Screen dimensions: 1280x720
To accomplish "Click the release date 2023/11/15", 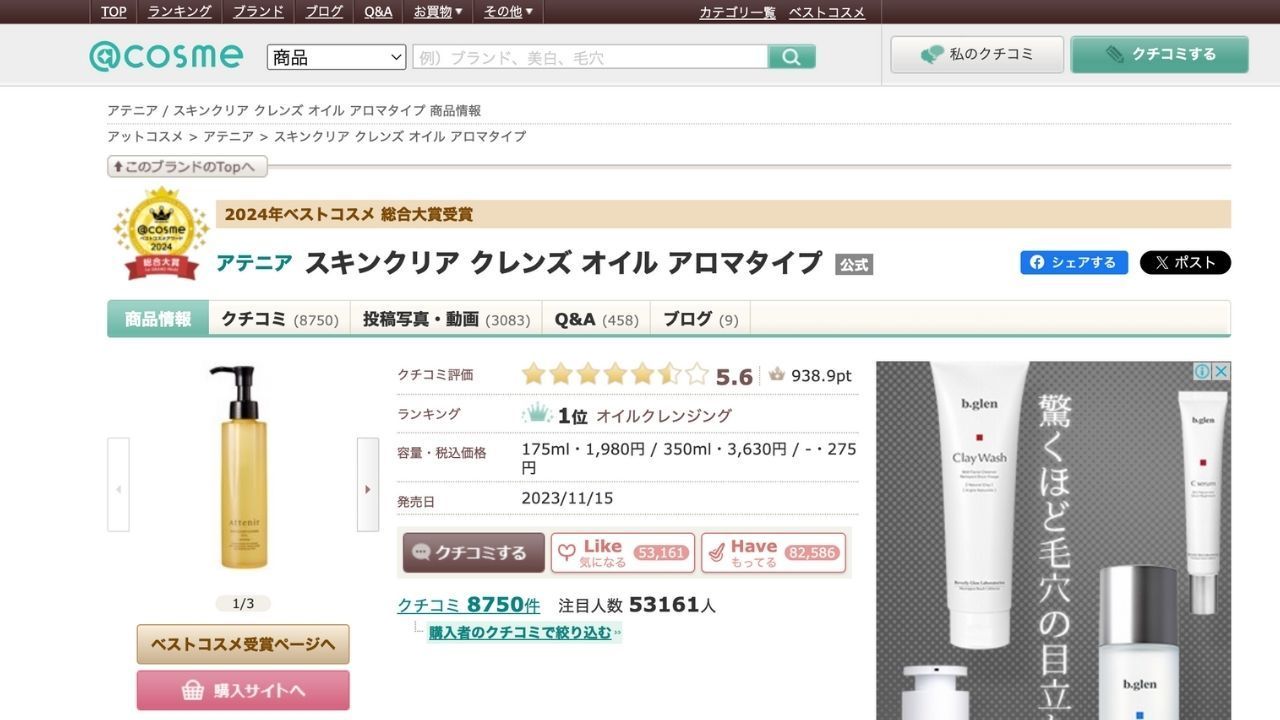I will coord(567,498).
